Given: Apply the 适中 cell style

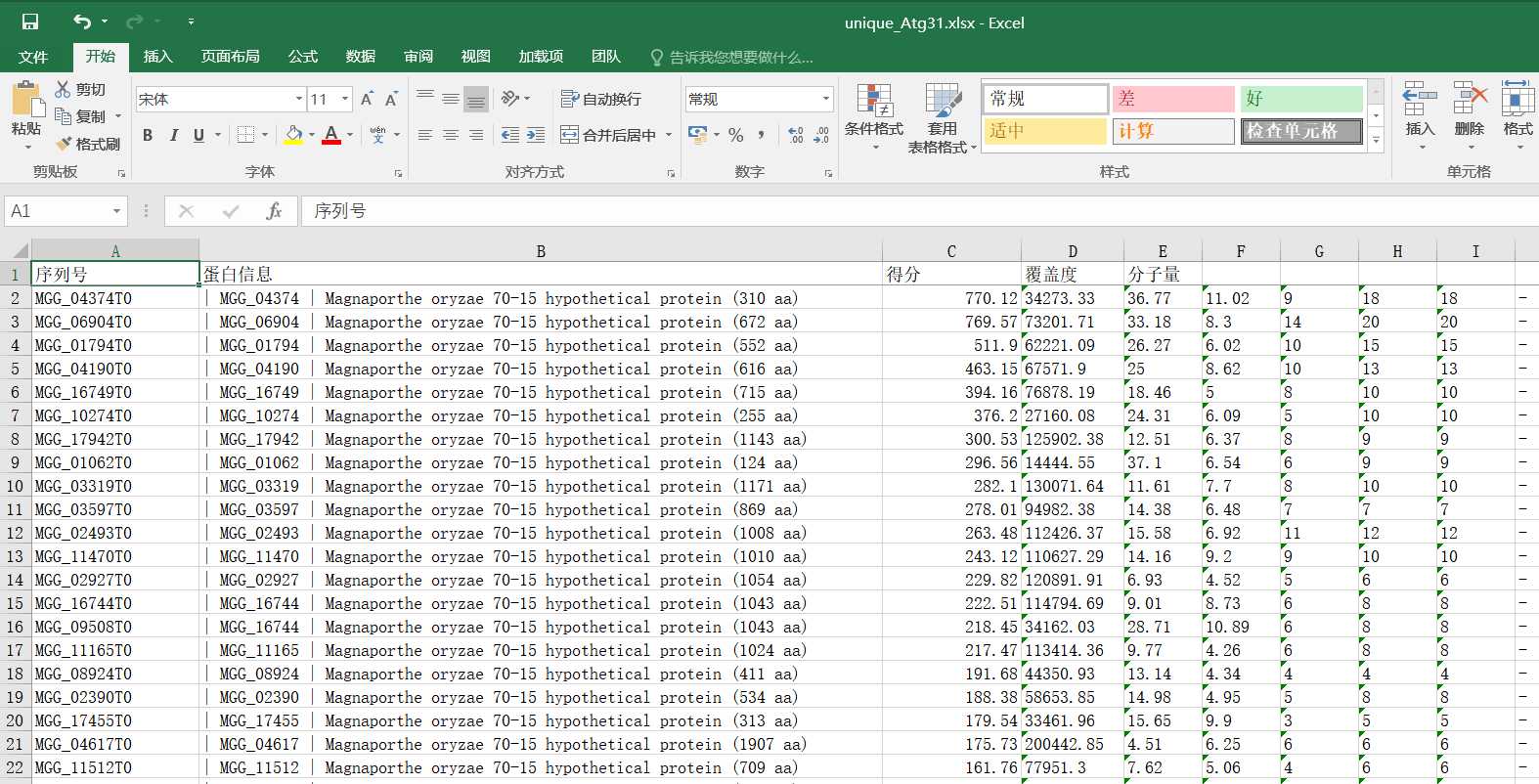Looking at the screenshot, I should point(1045,131).
